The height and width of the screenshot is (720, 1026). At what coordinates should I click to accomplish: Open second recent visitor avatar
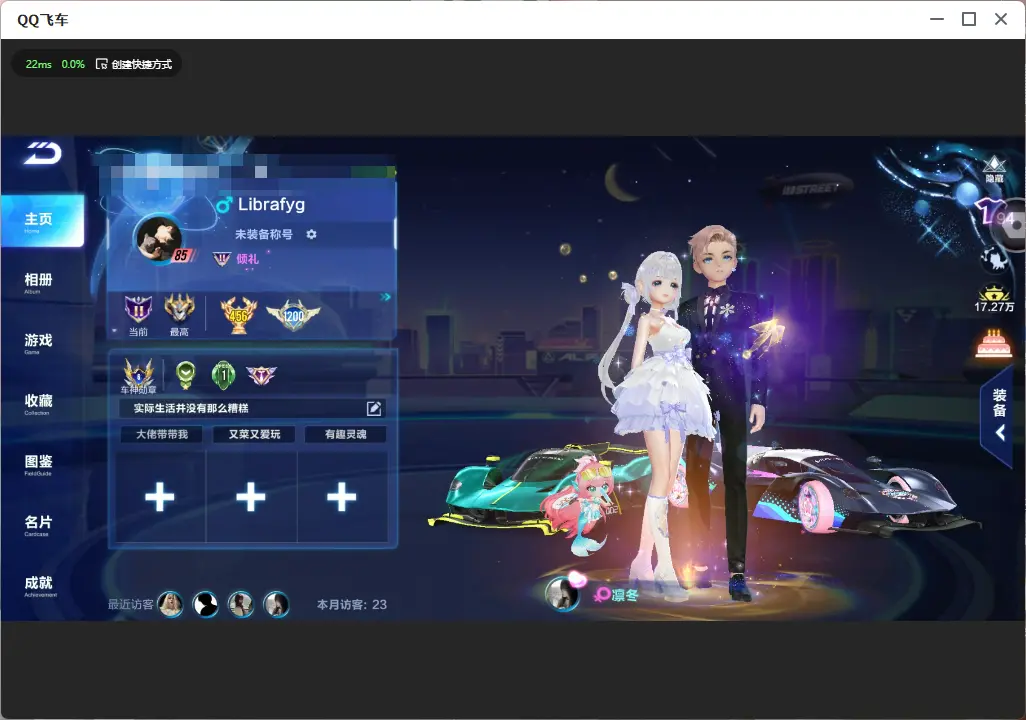(x=205, y=605)
